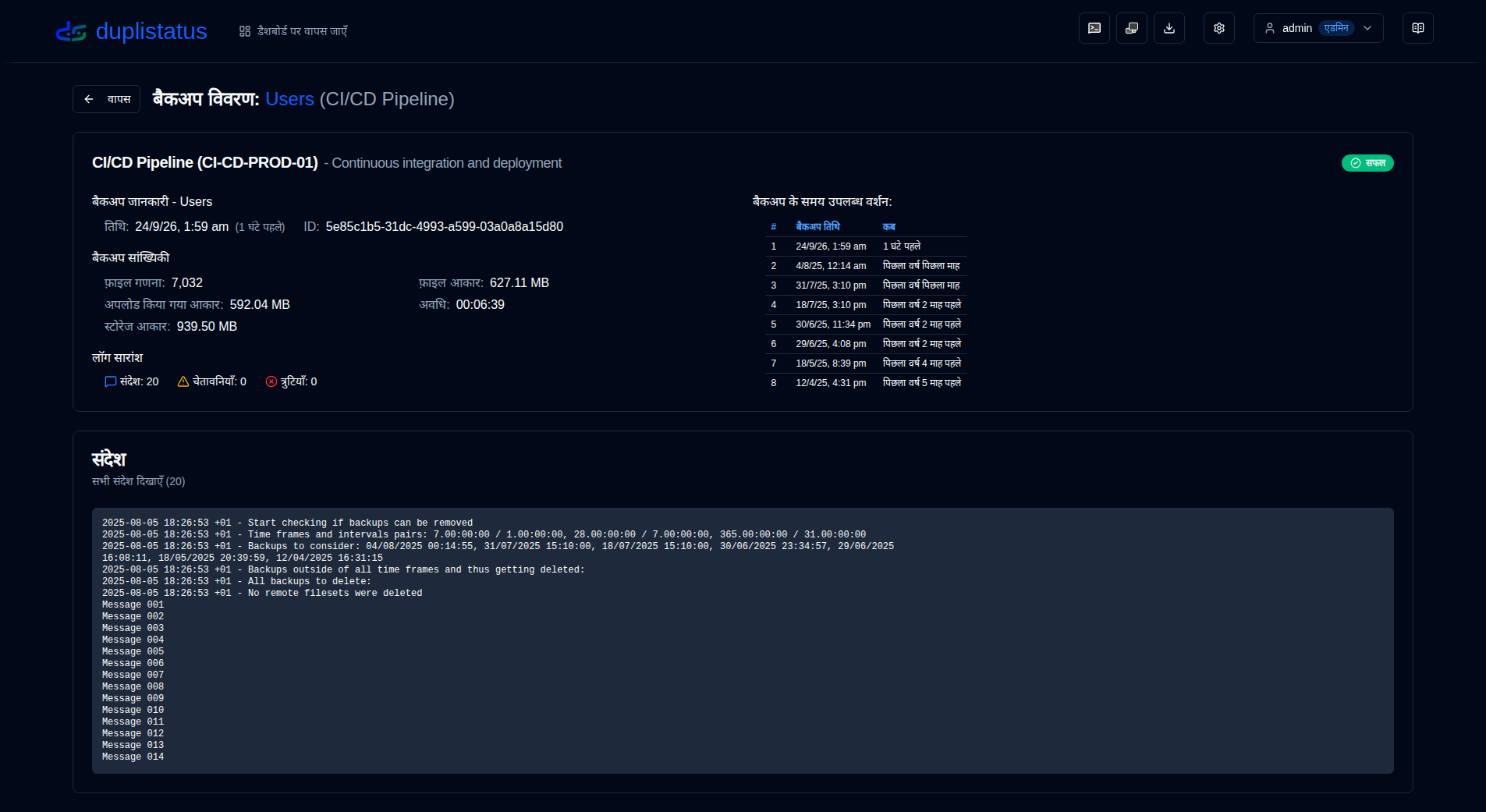Open settings via the gear icon
The image size is (1486, 812).
pos(1219,28)
